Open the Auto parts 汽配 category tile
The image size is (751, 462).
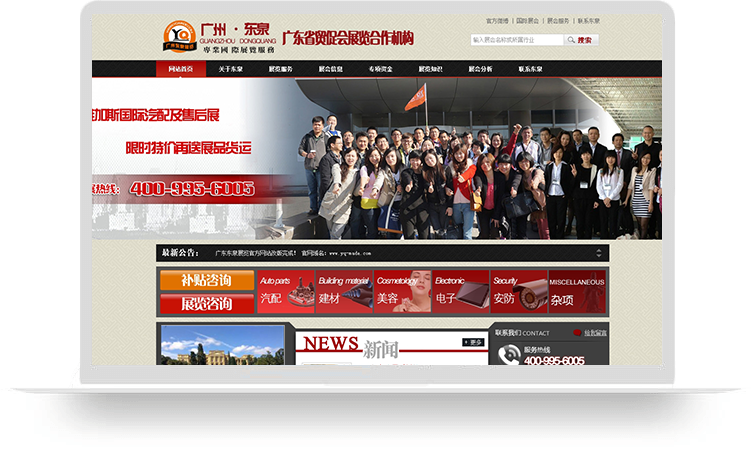(286, 291)
